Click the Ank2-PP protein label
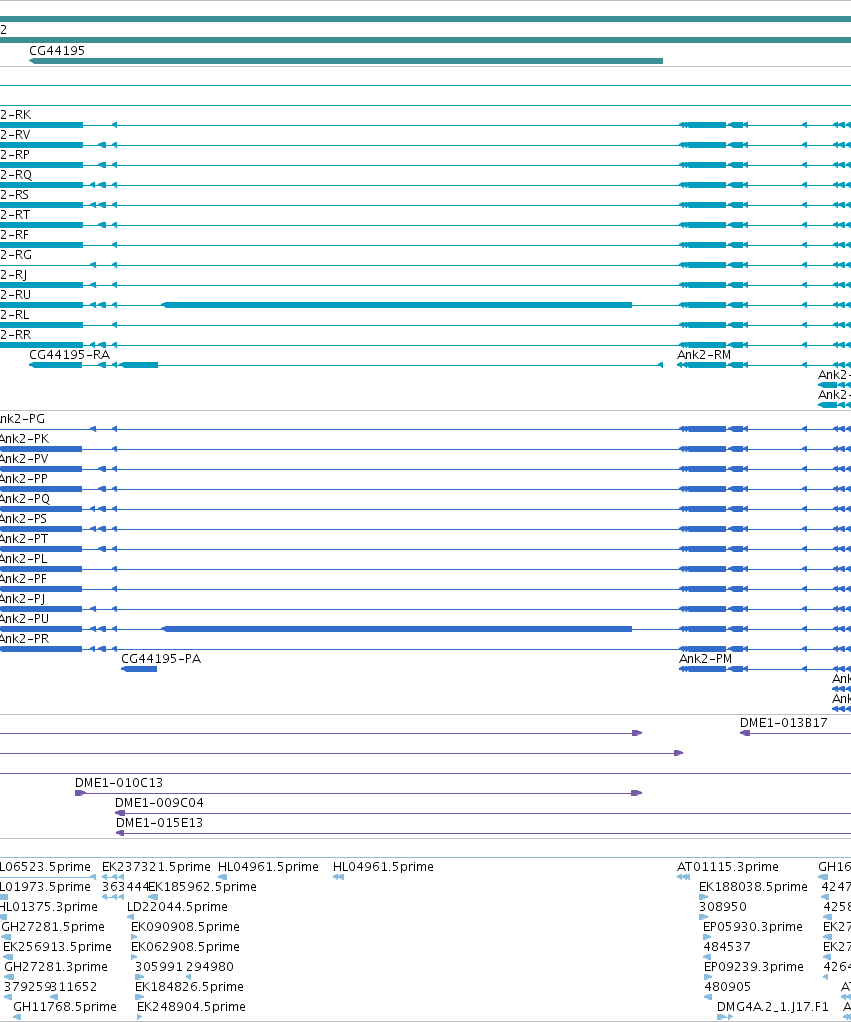 coord(24,479)
